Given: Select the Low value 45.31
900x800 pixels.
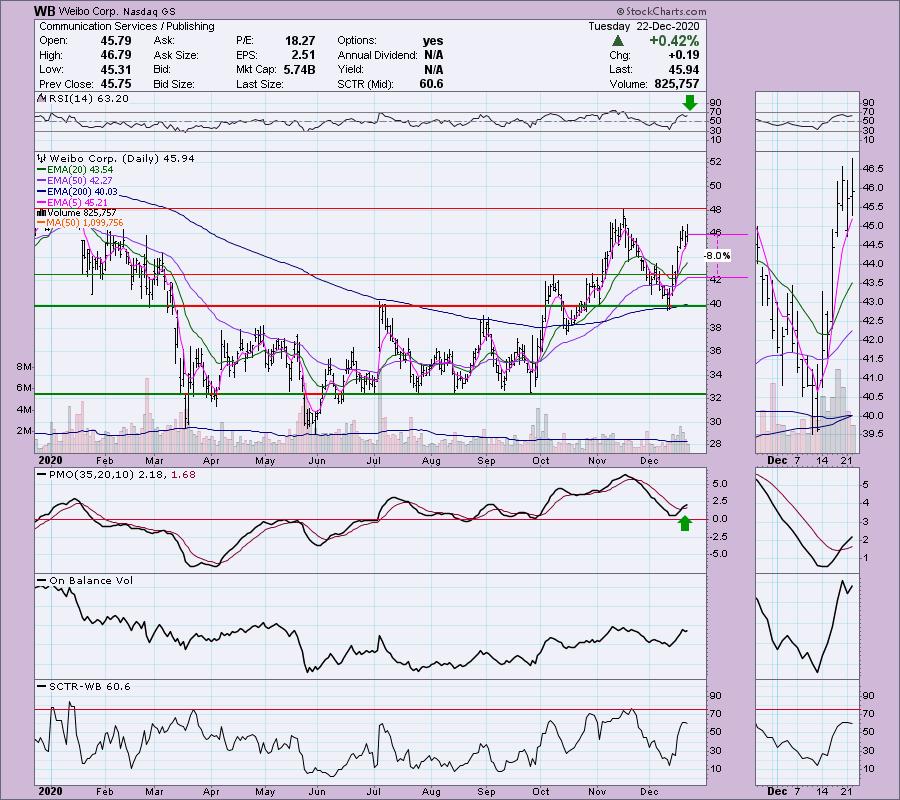Looking at the screenshot, I should coord(116,69).
